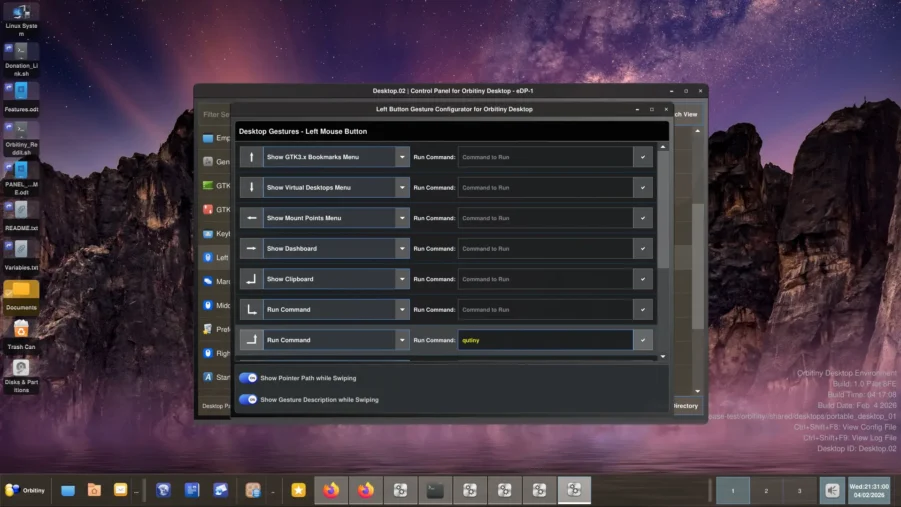The height and width of the screenshot is (507, 901).
Task: Open the Documents folder on desktop
Action: point(21,293)
